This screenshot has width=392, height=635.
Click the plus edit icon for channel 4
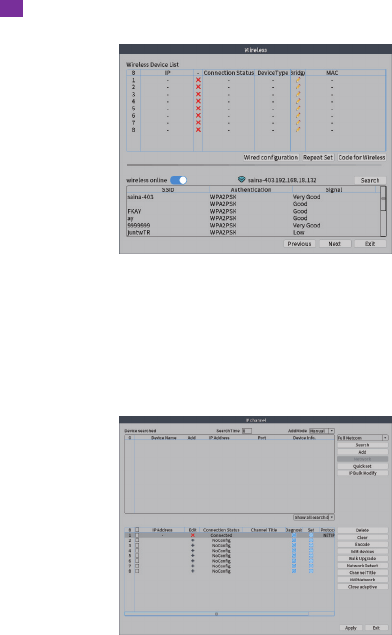[x=192, y=551]
